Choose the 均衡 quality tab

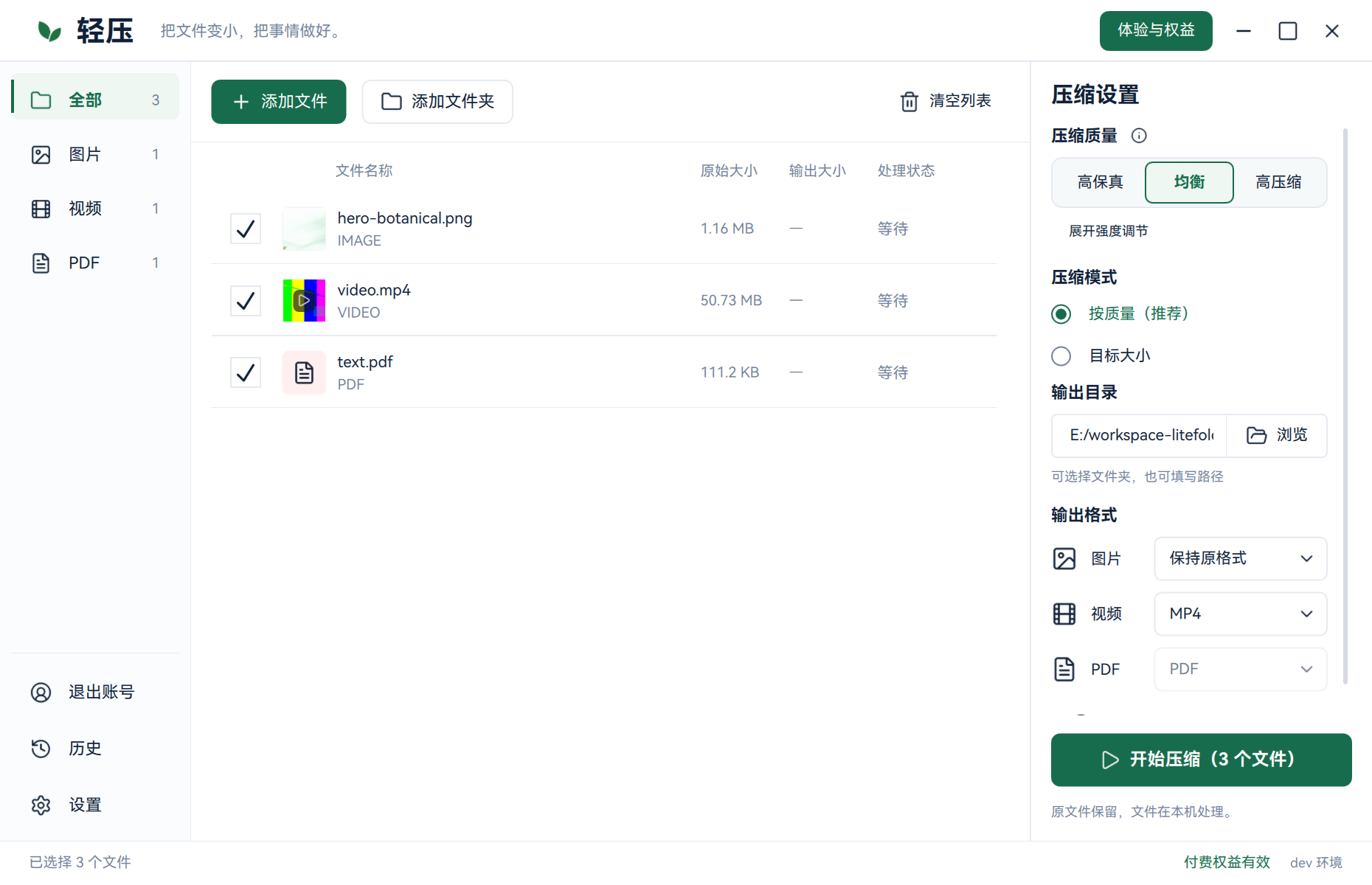tap(1189, 182)
